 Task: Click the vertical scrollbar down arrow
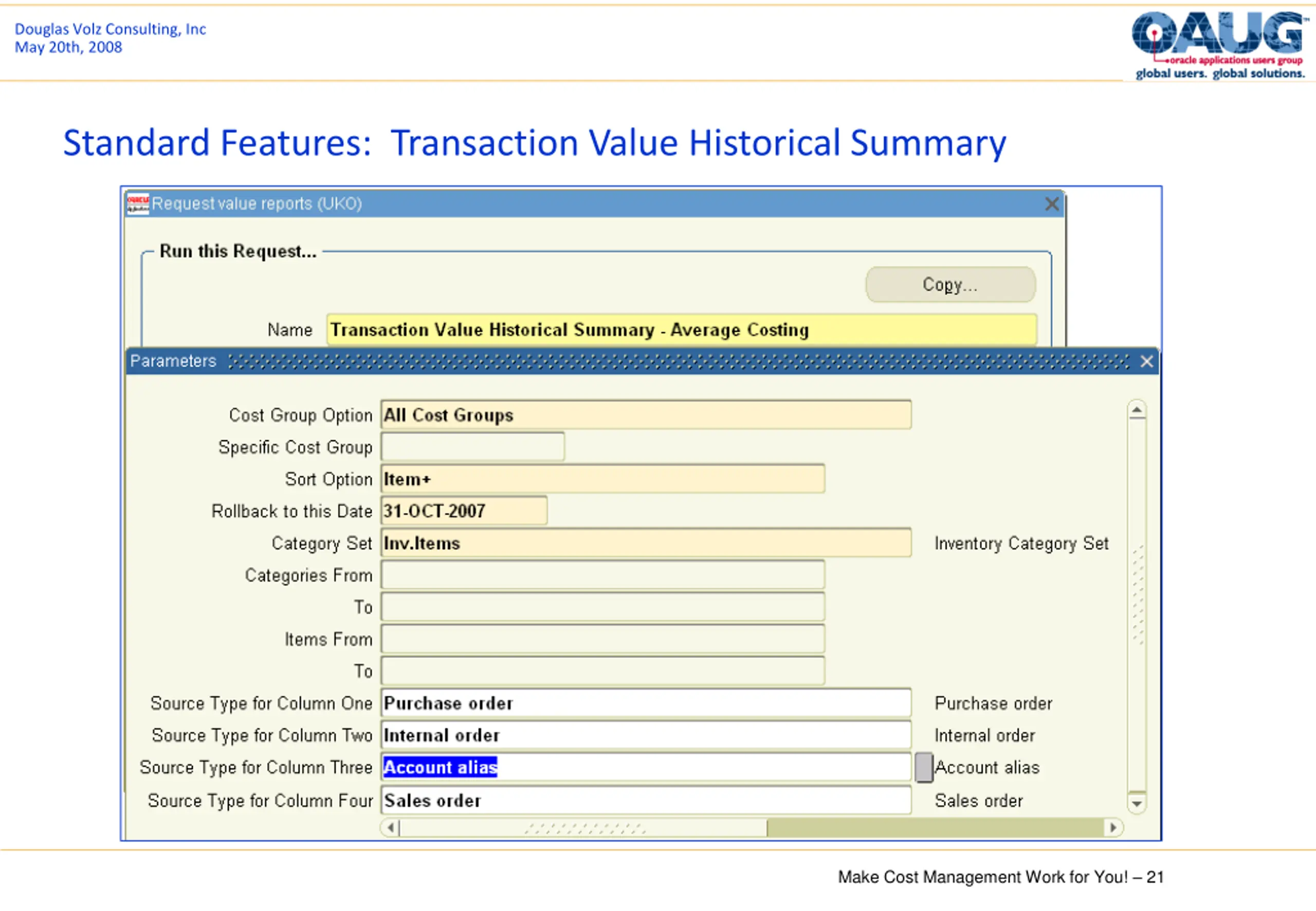point(1137,804)
